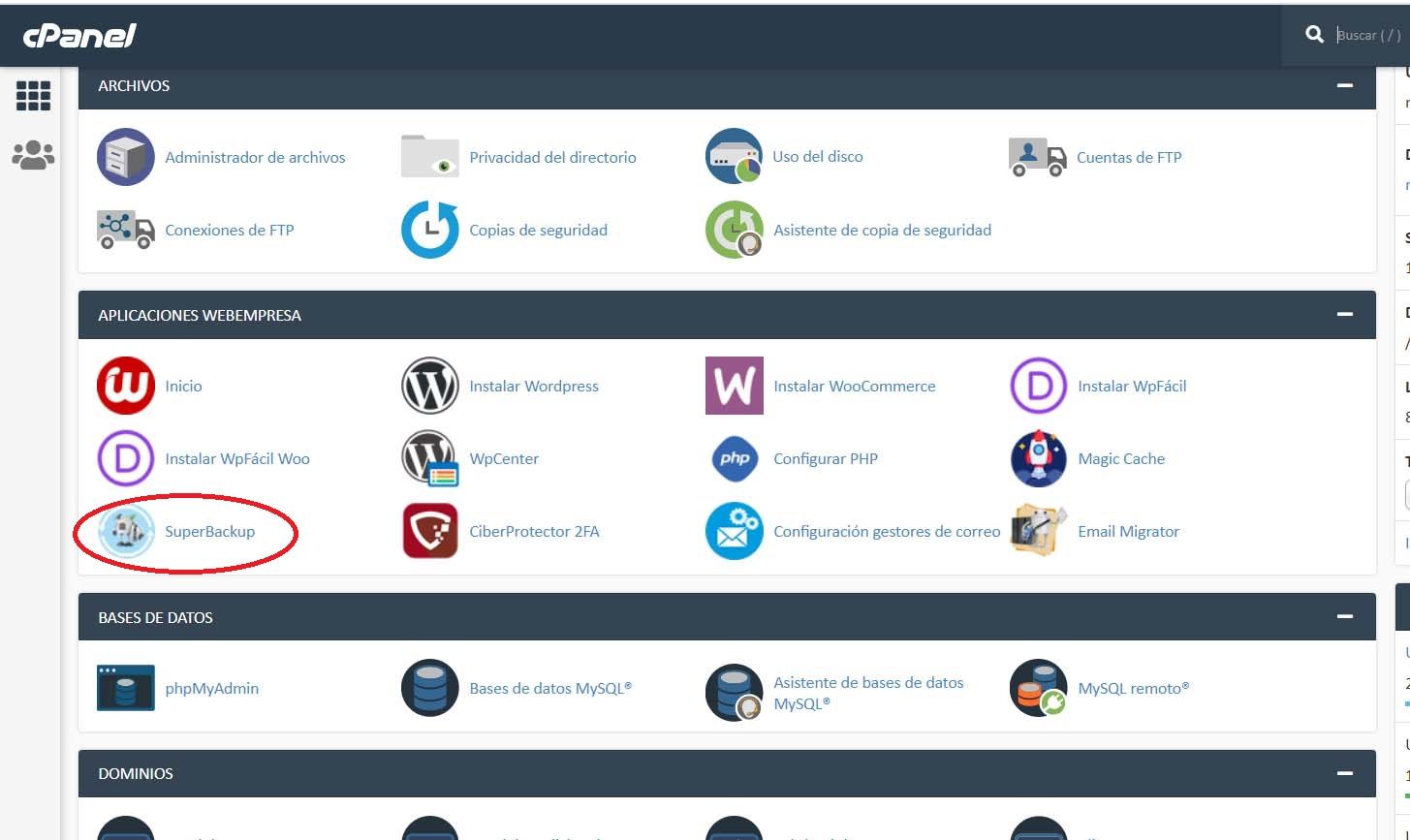
Task: Click the Configurar PHP icon
Action: (735, 458)
